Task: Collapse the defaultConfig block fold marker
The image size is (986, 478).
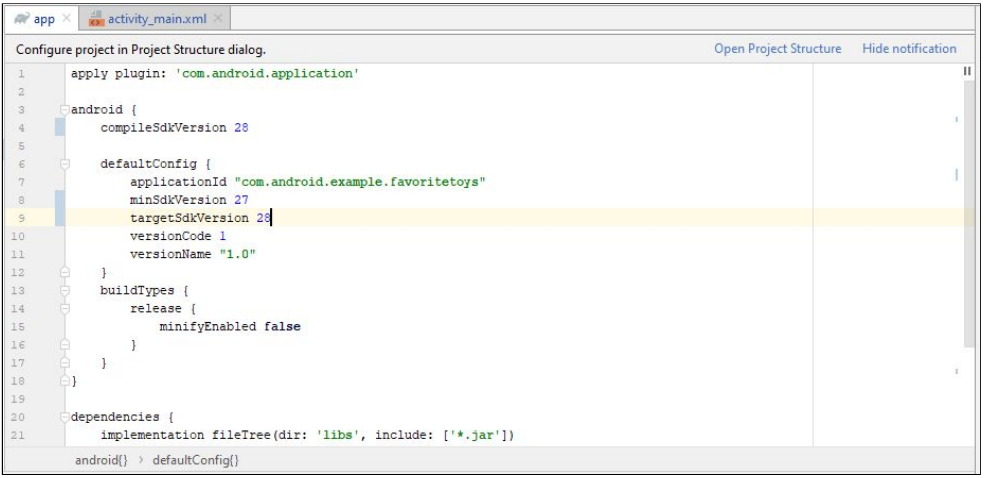Action: 65,164
